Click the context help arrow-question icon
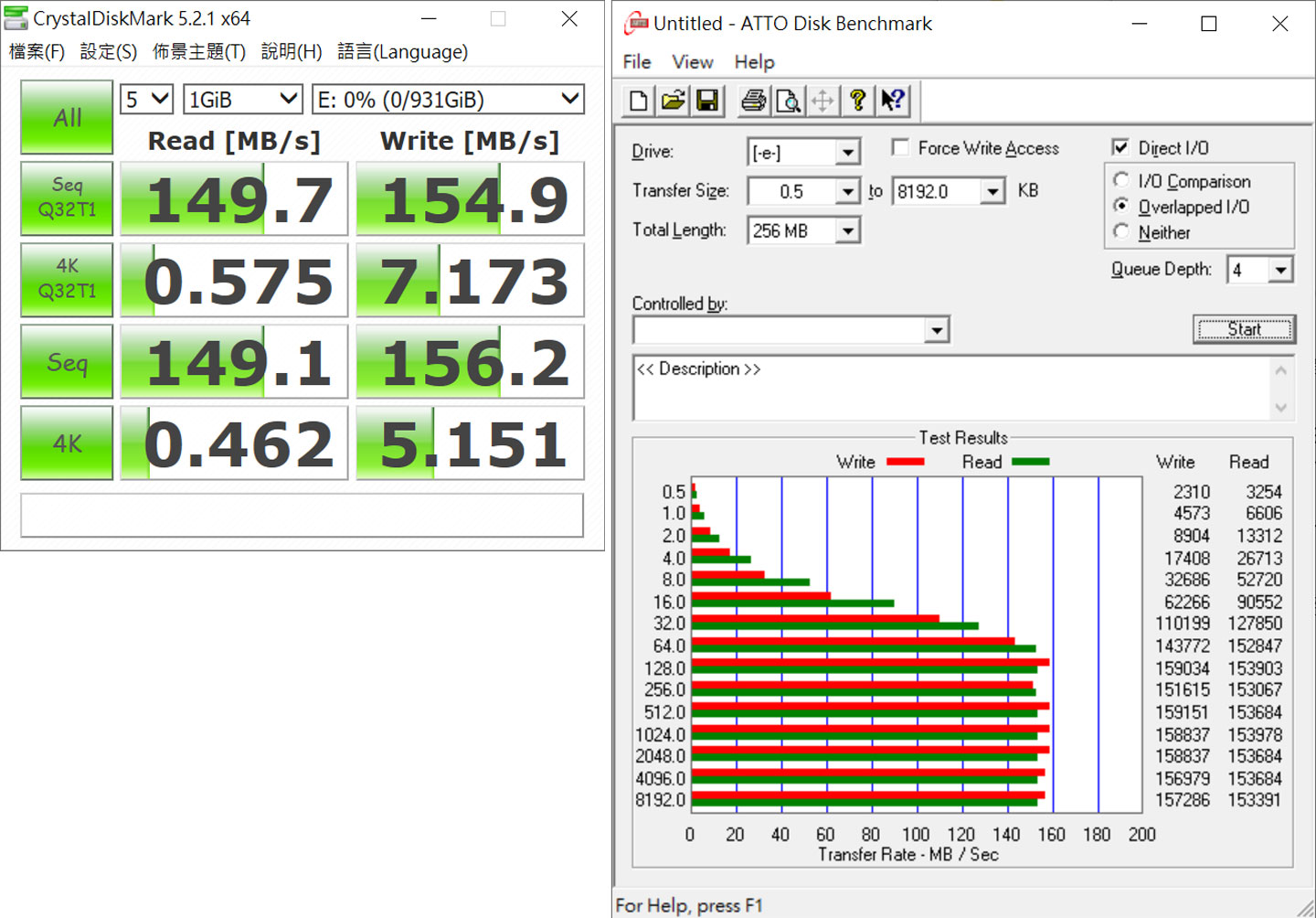This screenshot has width=1316, height=918. coord(893,101)
